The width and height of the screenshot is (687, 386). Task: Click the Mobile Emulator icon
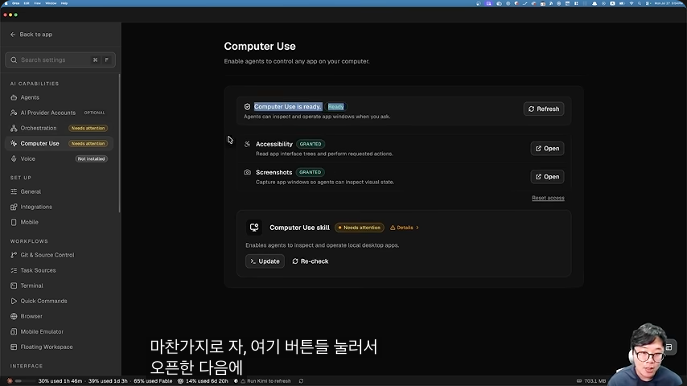pos(14,332)
